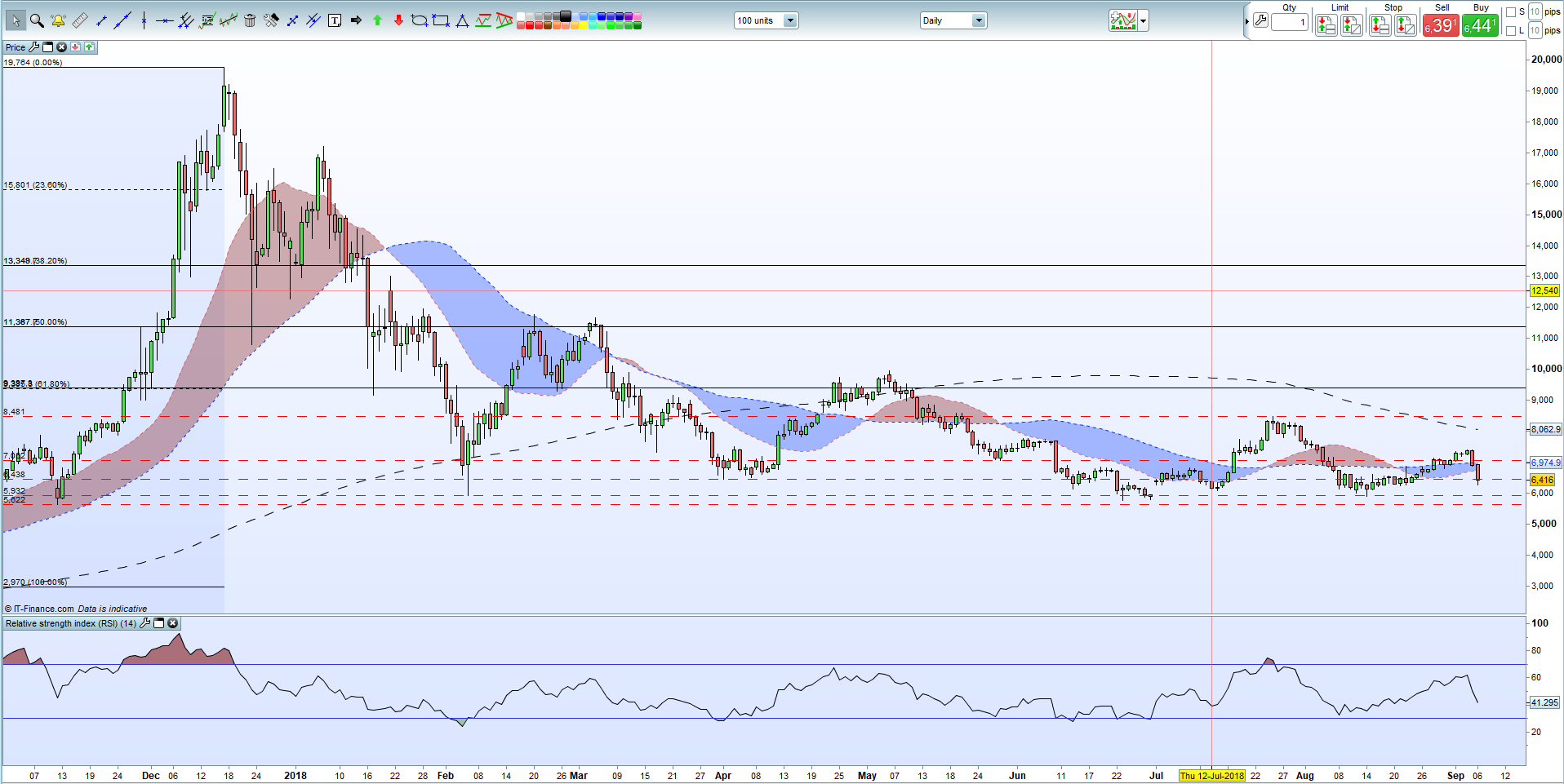Enable the L limit checkbox
The image size is (1564, 784).
point(1511,31)
